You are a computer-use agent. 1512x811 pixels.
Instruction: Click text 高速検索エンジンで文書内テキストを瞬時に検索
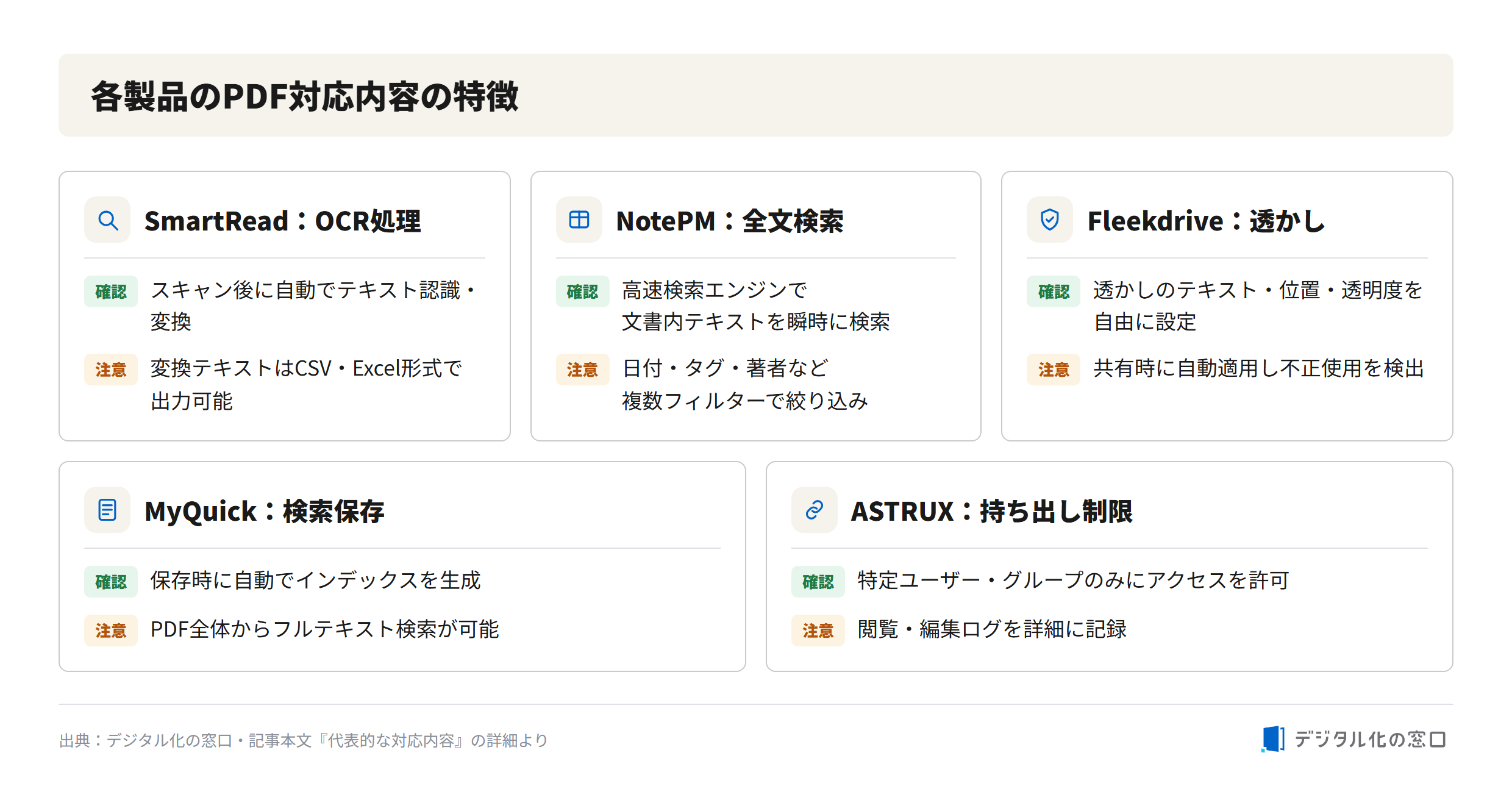pyautogui.click(x=756, y=305)
